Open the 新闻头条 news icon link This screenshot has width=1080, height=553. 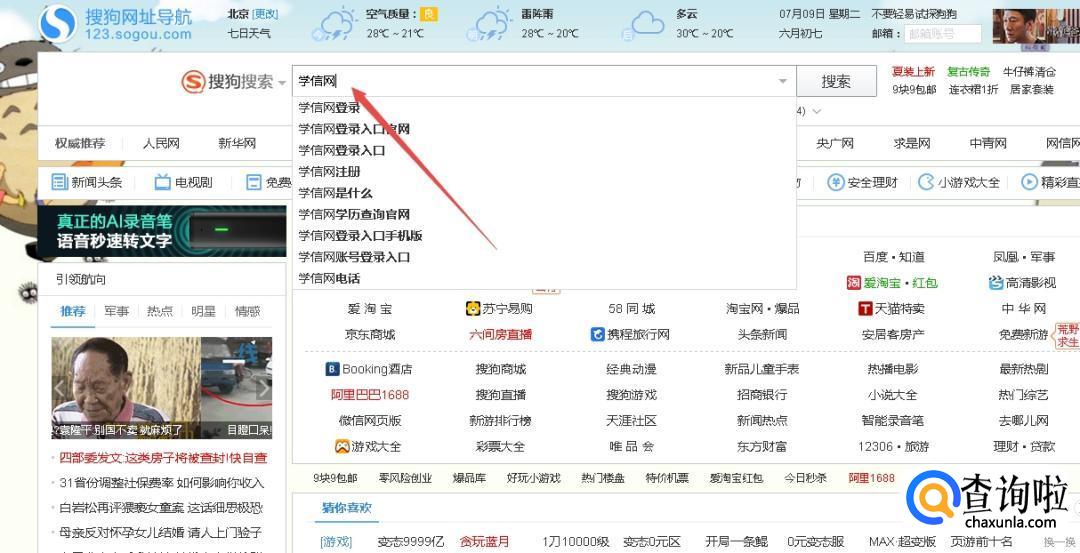click(60, 182)
